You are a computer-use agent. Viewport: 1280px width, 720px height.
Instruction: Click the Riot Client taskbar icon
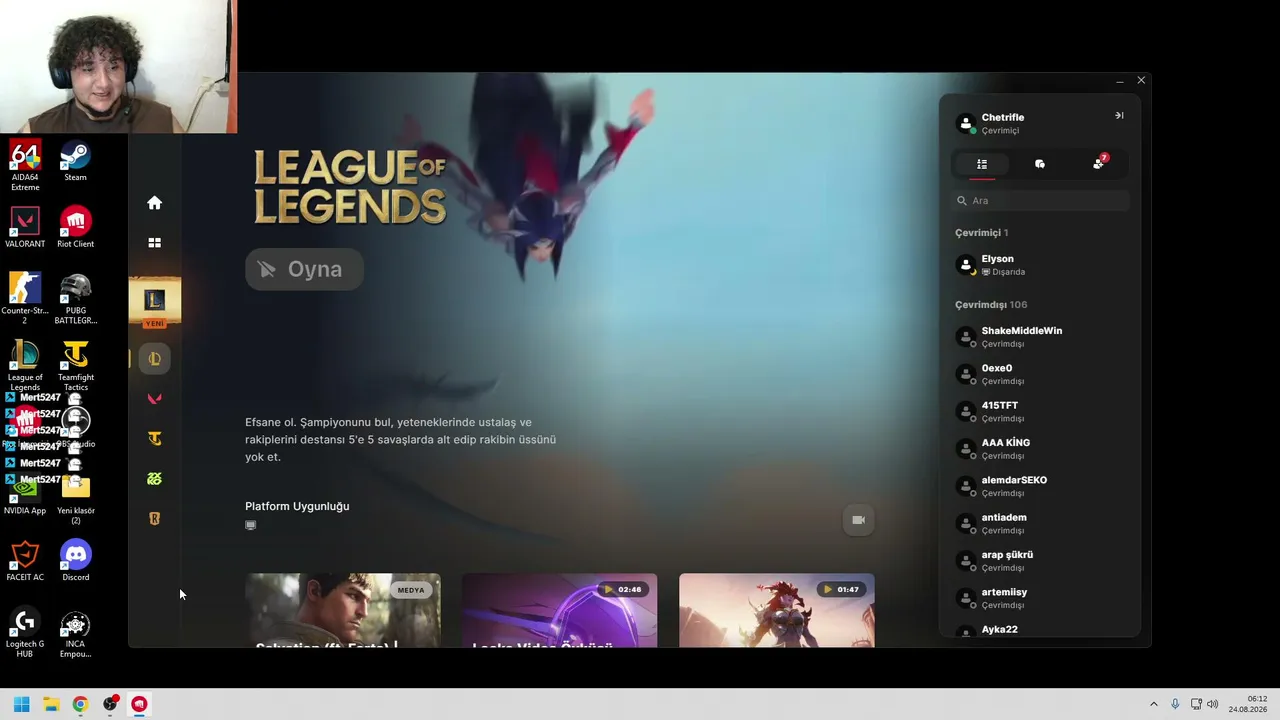coord(139,704)
